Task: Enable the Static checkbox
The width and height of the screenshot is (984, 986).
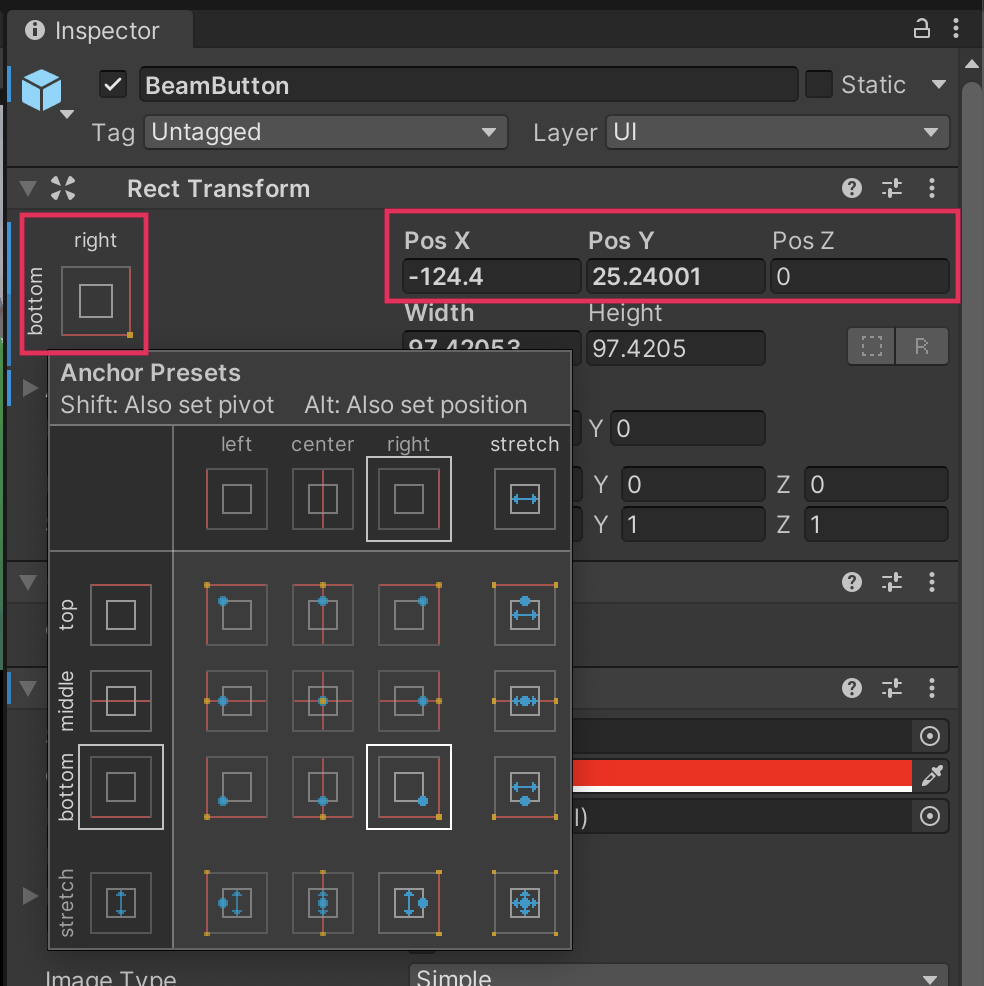Action: click(819, 85)
